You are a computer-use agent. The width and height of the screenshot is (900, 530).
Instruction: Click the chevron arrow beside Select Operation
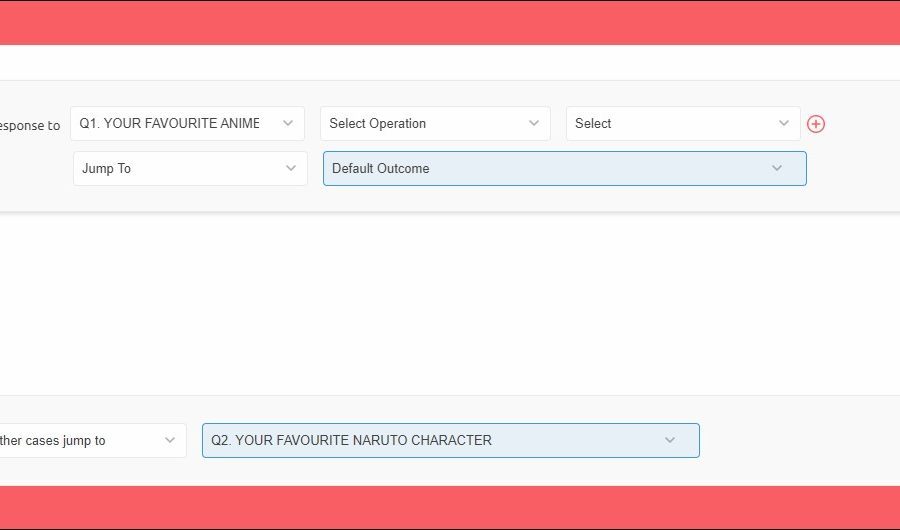coord(534,123)
